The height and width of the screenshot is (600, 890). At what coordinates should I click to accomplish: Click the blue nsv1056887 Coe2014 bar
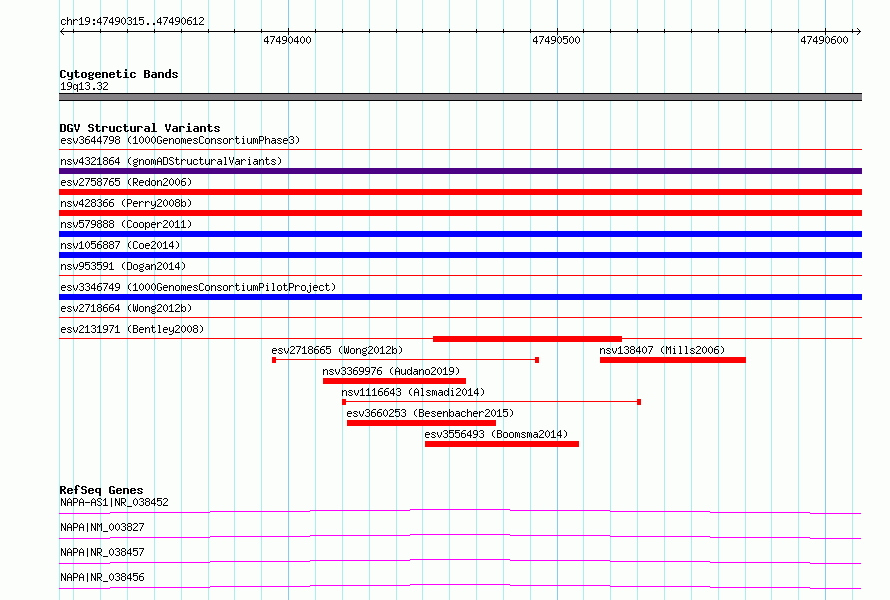(x=460, y=255)
